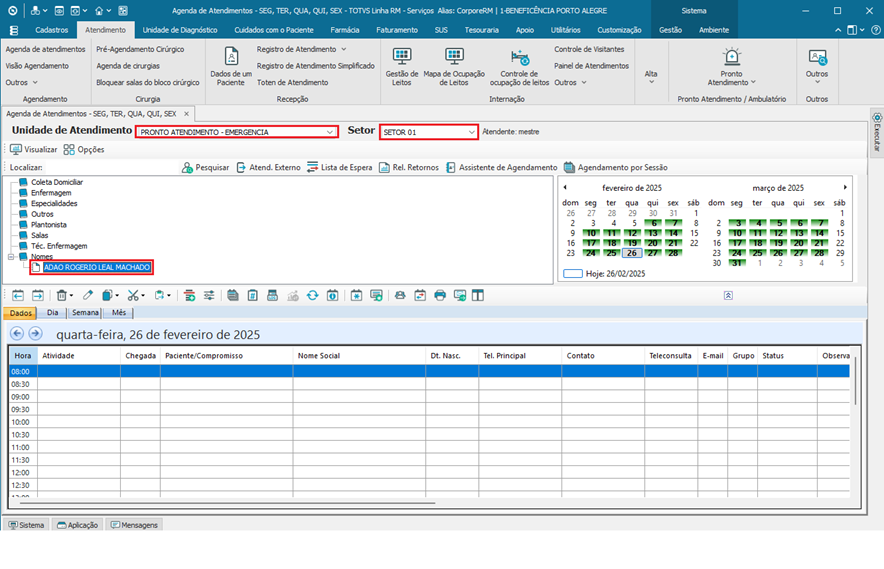Collapse the Nomes tree node
884x569 pixels.
[x=11, y=257]
